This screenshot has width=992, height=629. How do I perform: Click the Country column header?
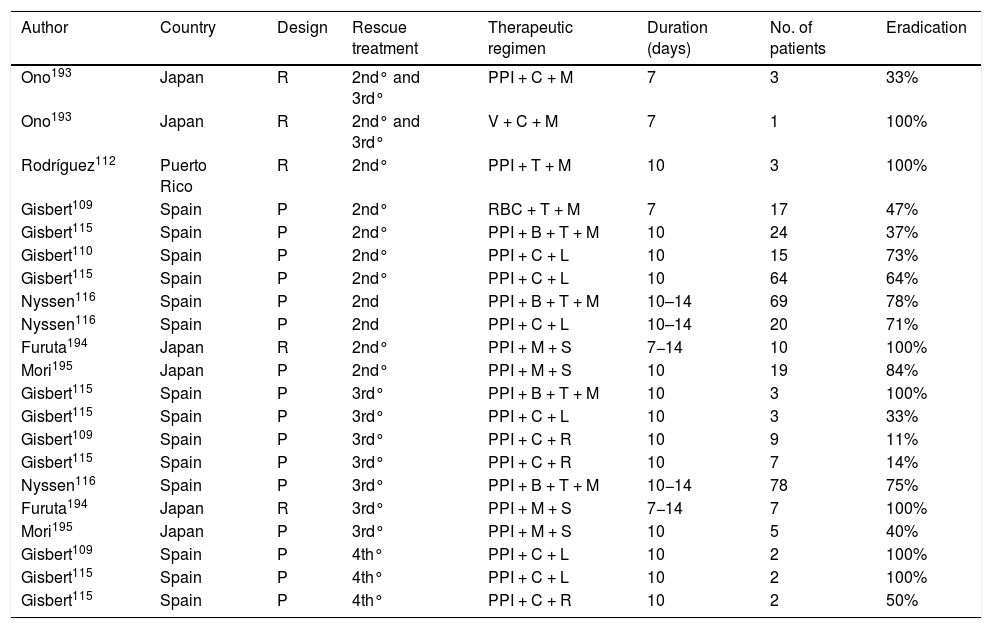coord(187,28)
